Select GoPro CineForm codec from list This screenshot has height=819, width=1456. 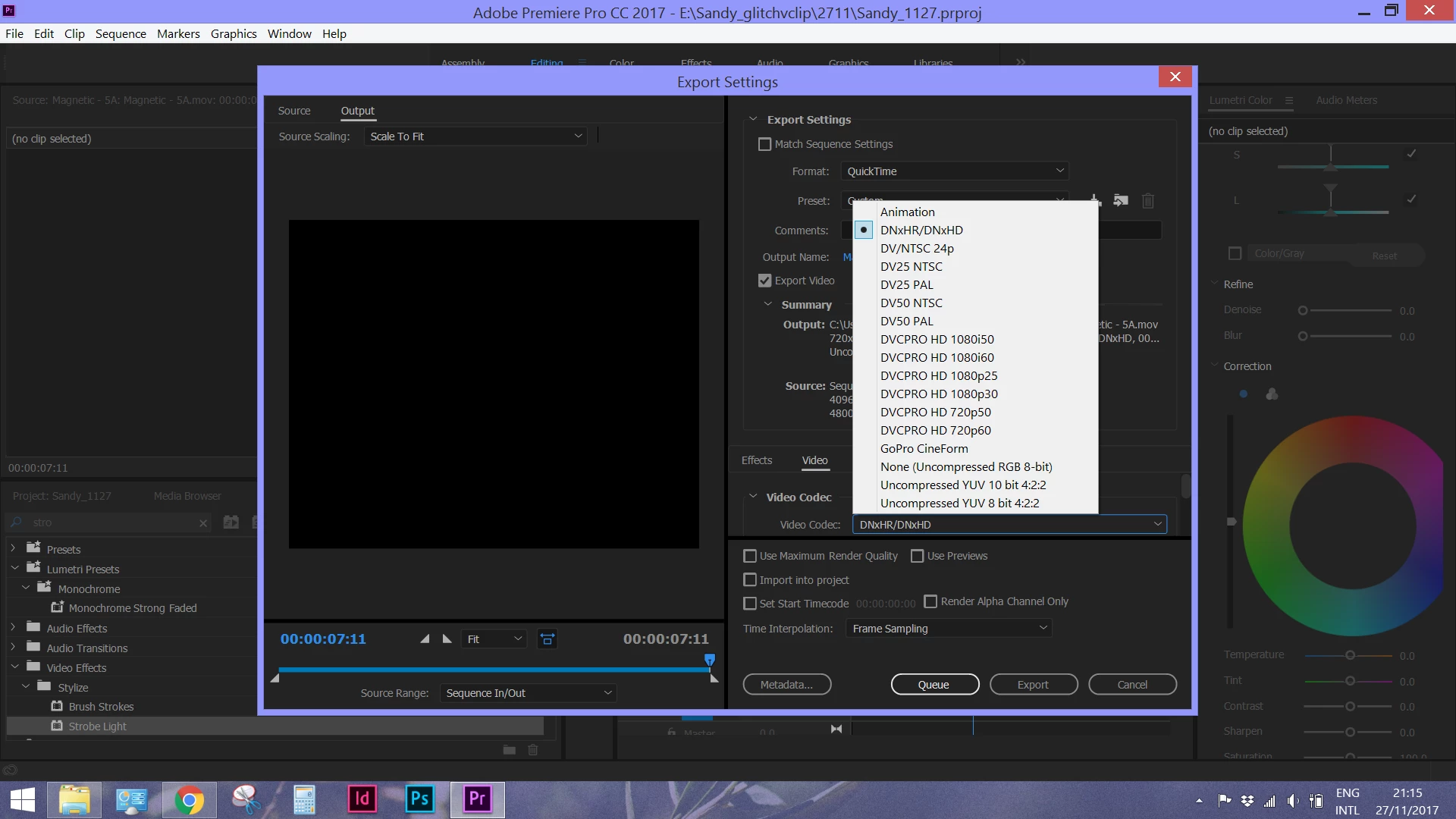[924, 449]
